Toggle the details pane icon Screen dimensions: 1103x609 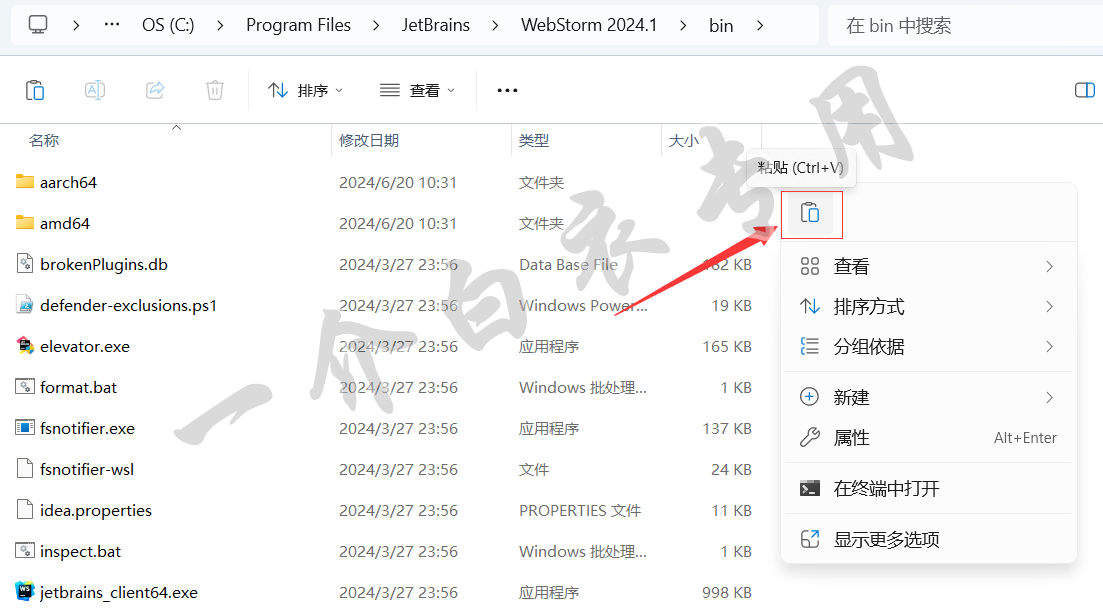tap(1084, 90)
